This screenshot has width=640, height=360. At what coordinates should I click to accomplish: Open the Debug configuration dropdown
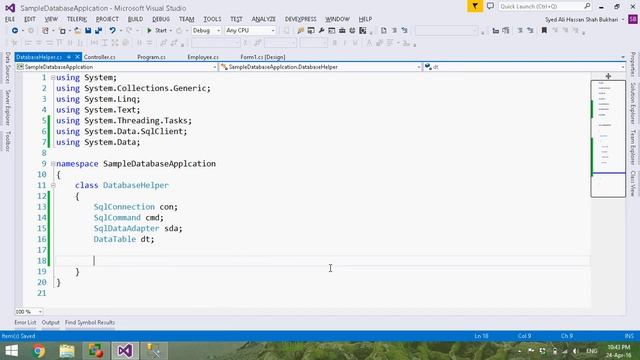pos(206,31)
